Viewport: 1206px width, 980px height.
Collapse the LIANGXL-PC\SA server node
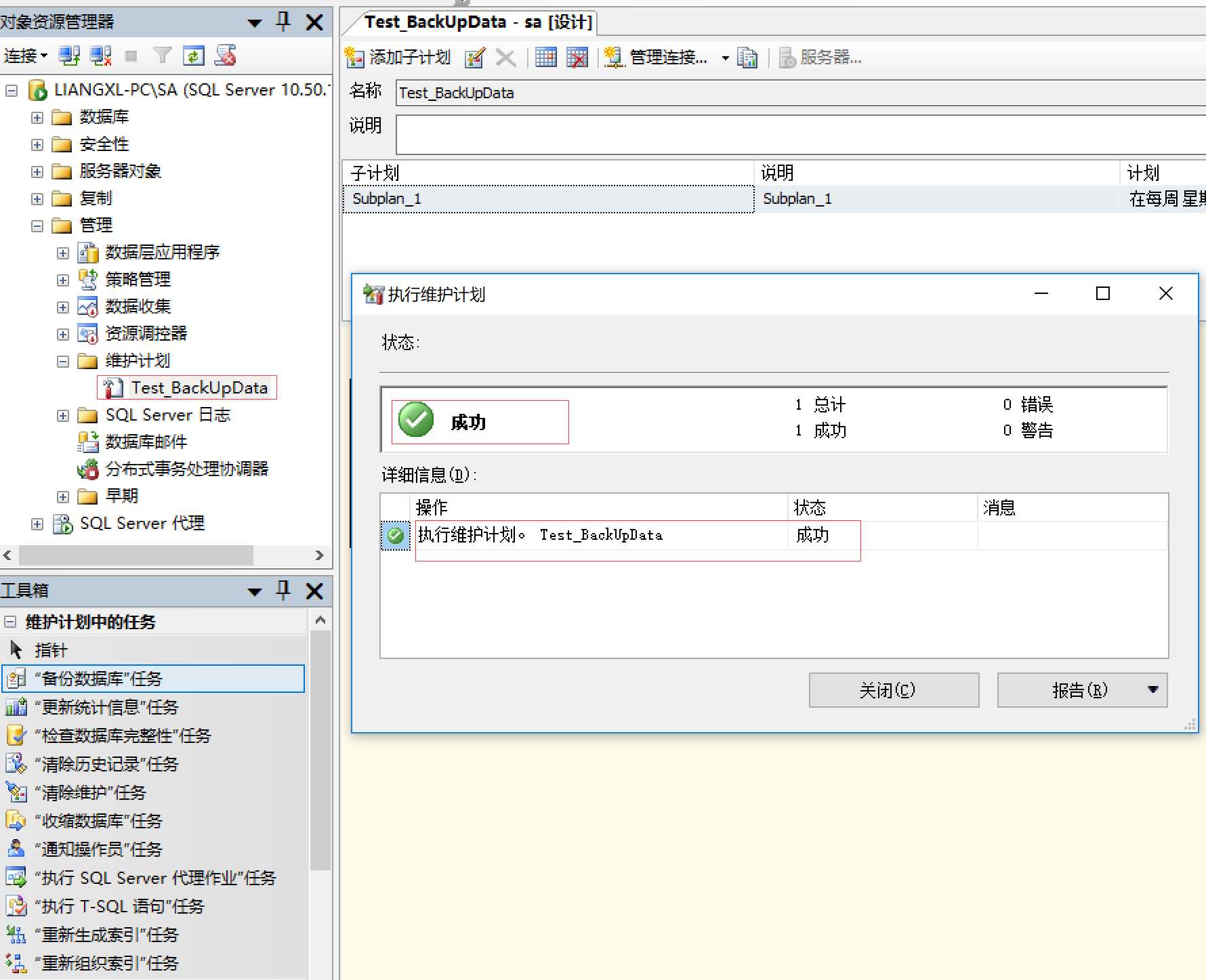coord(12,90)
